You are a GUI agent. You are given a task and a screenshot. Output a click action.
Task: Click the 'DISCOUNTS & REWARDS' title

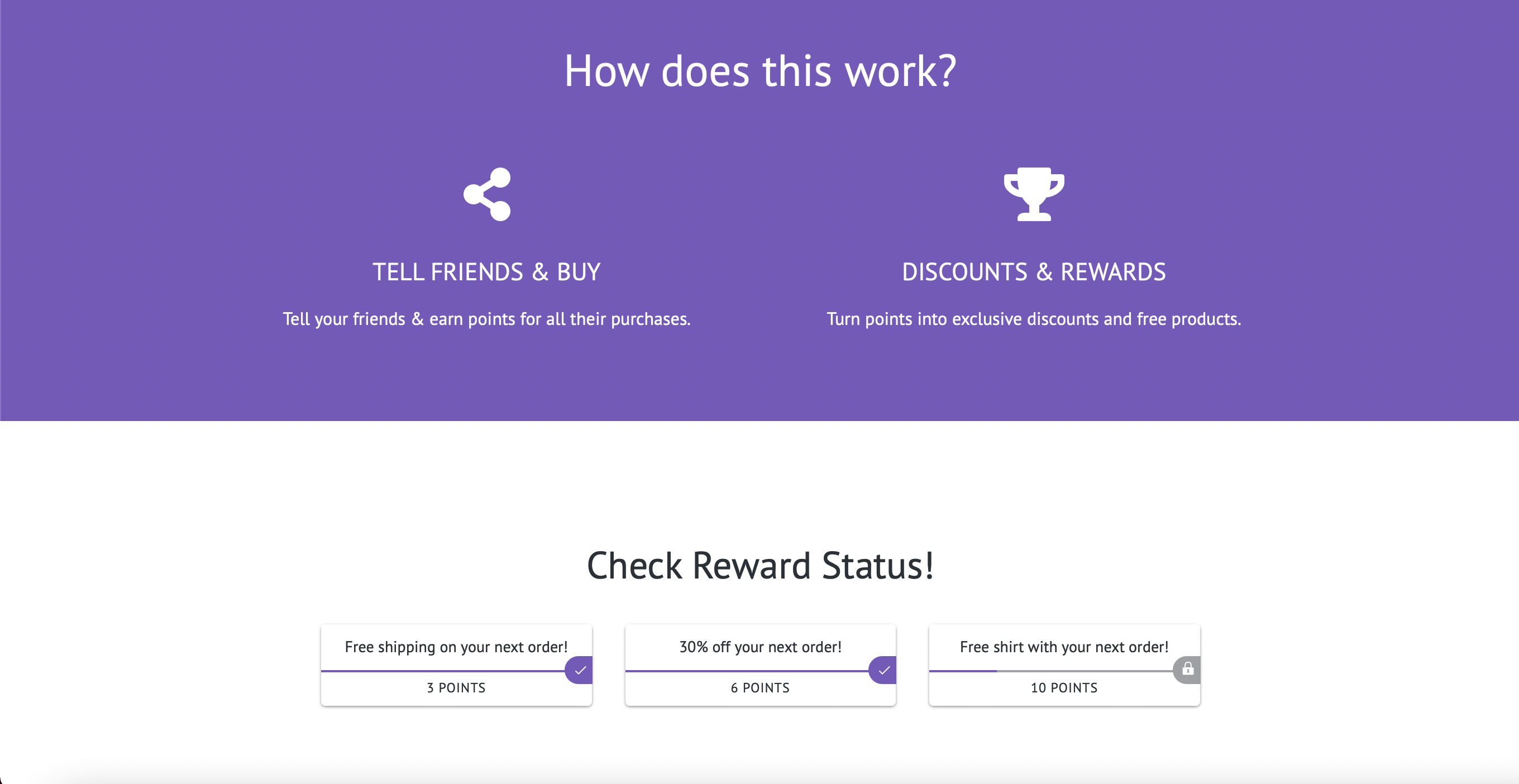[1034, 272]
